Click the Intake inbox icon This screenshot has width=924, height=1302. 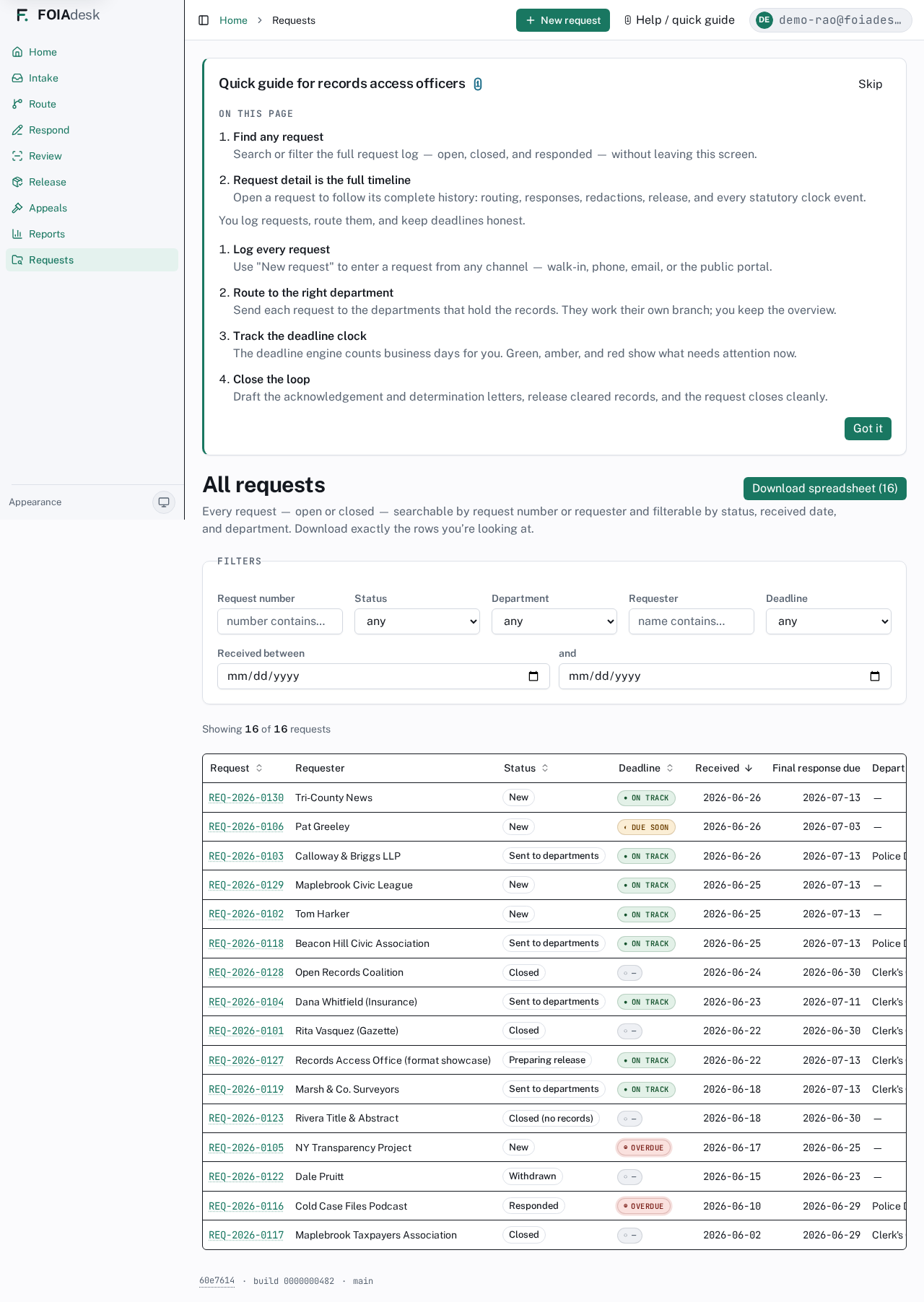click(x=17, y=78)
